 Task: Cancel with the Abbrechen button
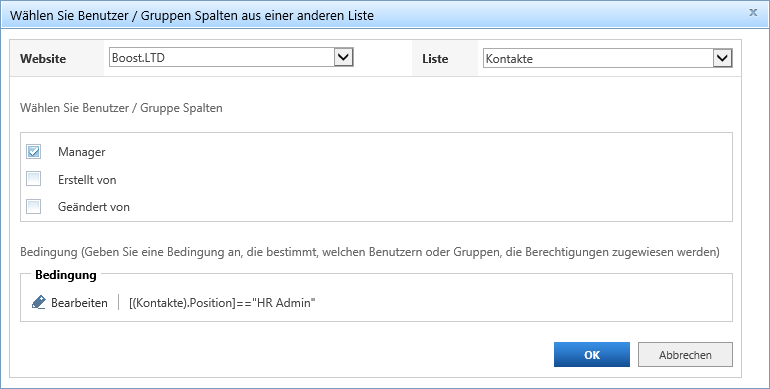point(685,355)
